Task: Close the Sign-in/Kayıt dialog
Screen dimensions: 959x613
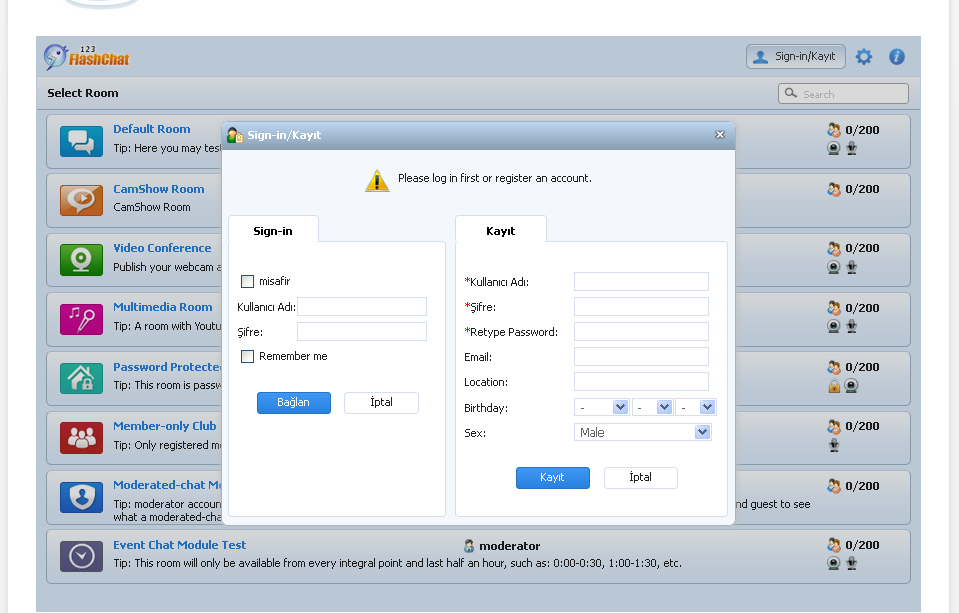Action: tap(720, 135)
